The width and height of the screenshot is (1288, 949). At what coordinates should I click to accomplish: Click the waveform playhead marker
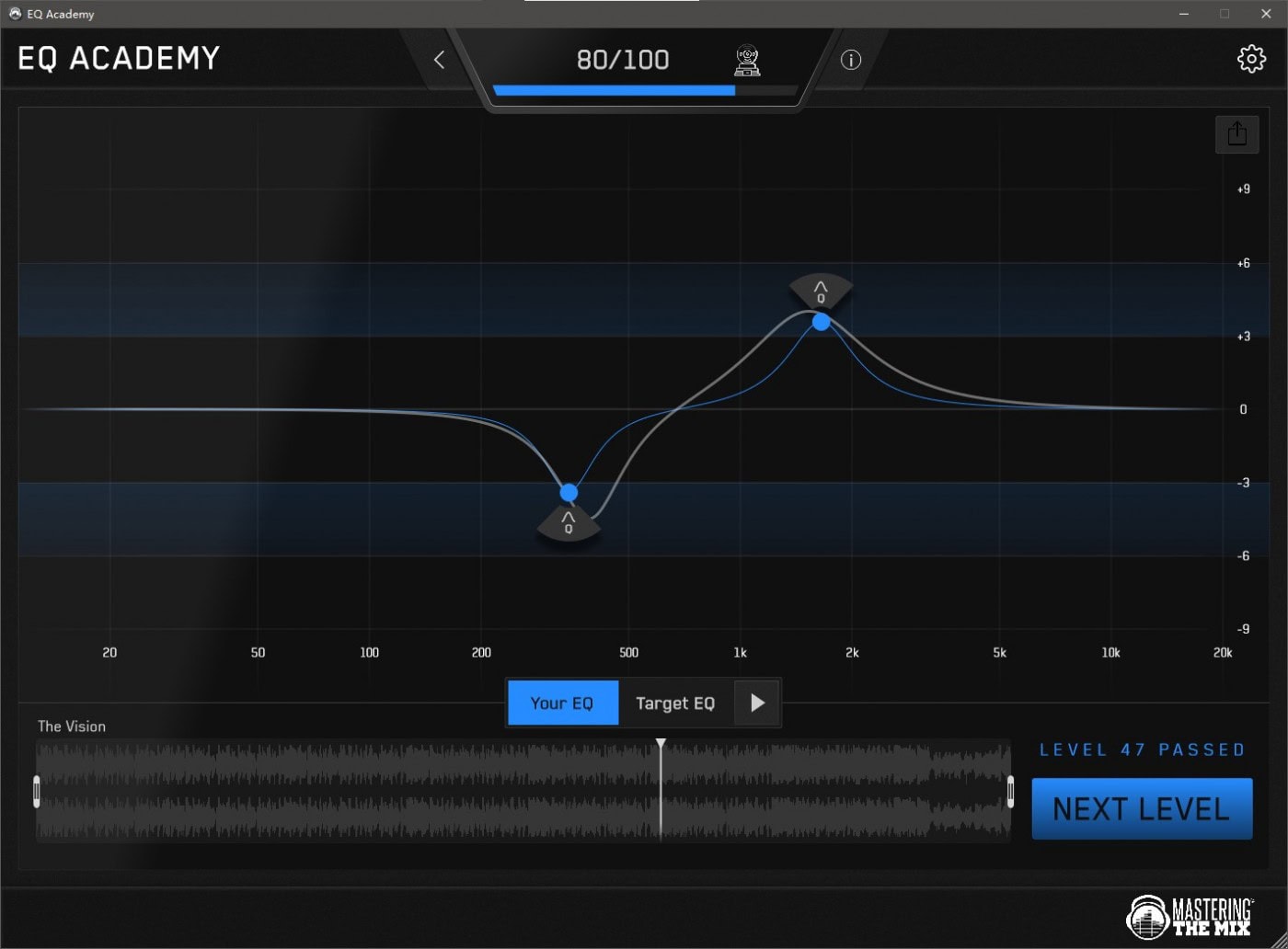[661, 744]
